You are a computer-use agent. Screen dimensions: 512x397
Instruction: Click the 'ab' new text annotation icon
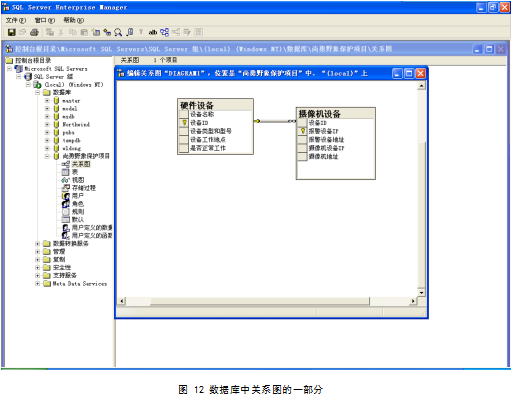tap(153, 32)
